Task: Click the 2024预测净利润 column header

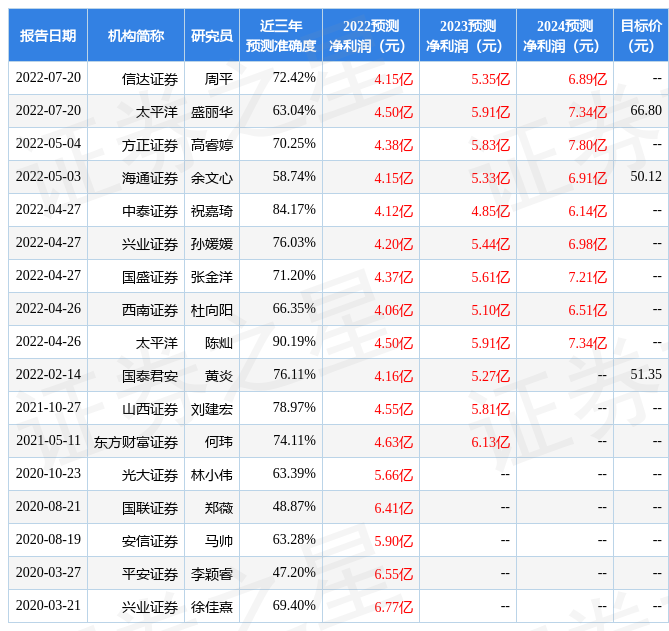Action: 564,35
